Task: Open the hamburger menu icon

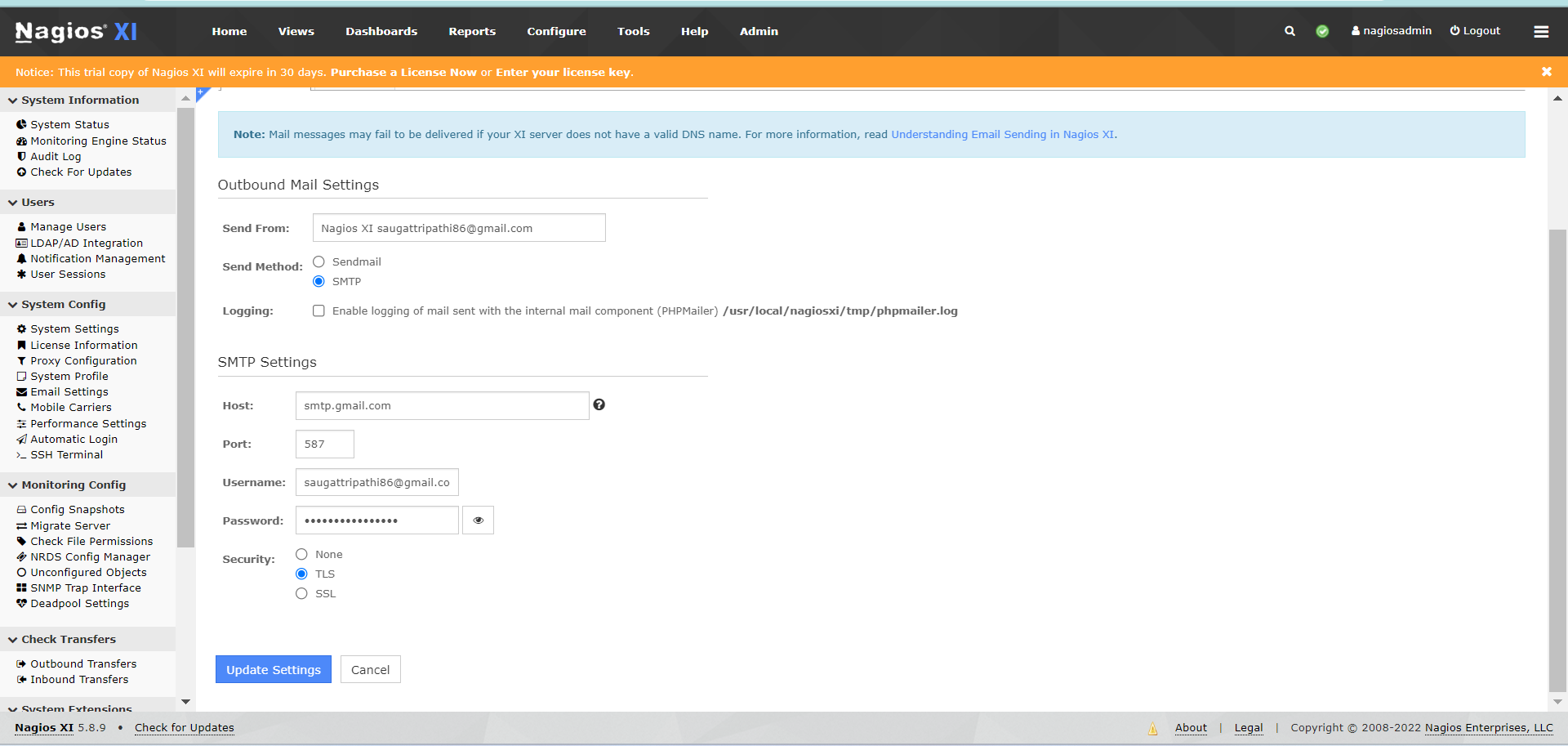Action: (x=1541, y=31)
